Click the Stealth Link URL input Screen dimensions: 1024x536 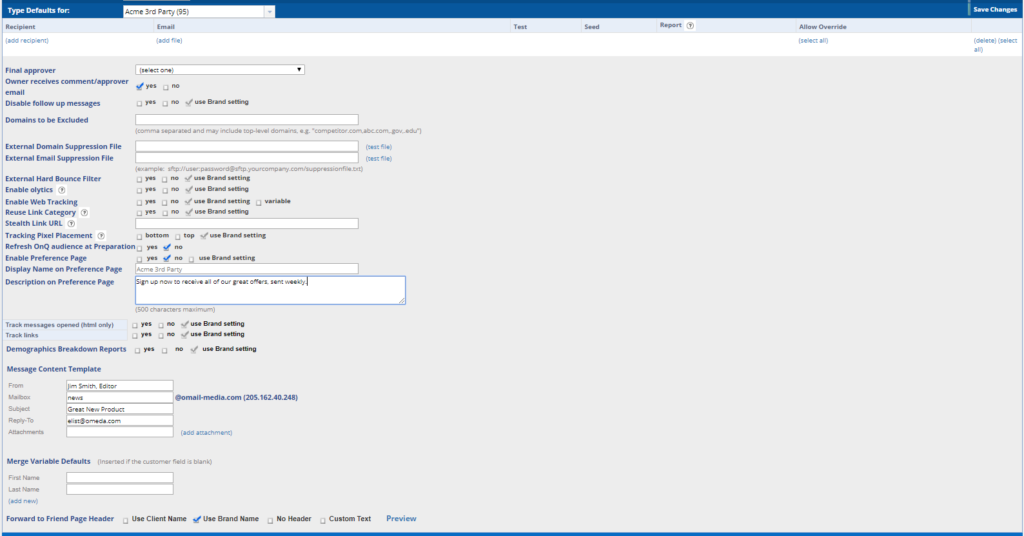point(247,223)
